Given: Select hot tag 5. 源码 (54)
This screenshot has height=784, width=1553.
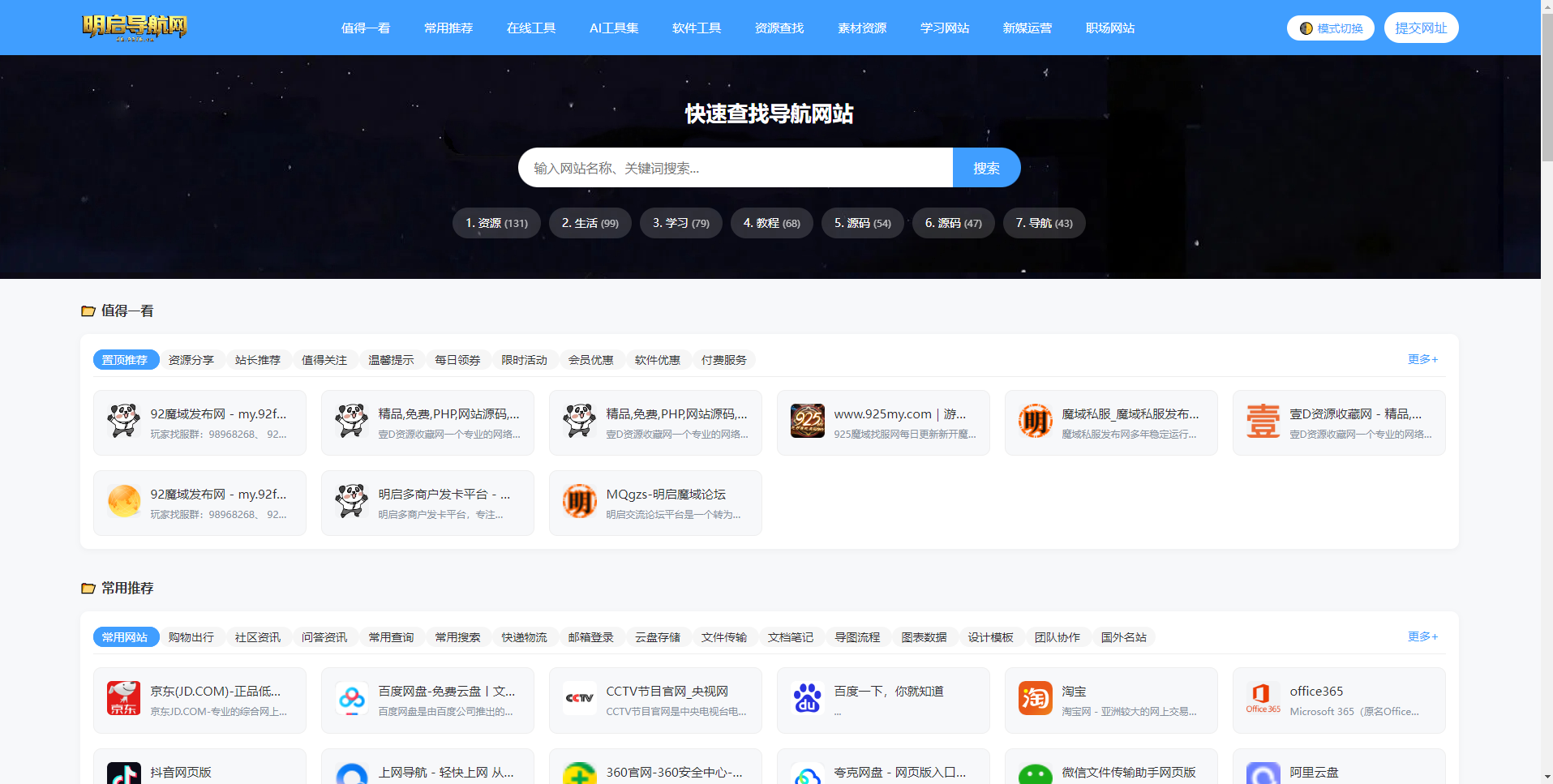Looking at the screenshot, I should [863, 223].
